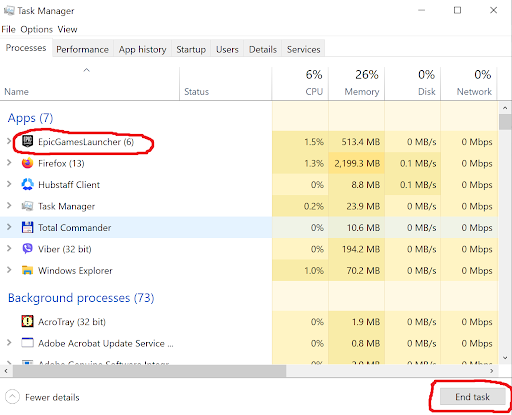Select the Processes tab
Image resolution: width=512 pixels, height=415 pixels.
pyautogui.click(x=26, y=48)
